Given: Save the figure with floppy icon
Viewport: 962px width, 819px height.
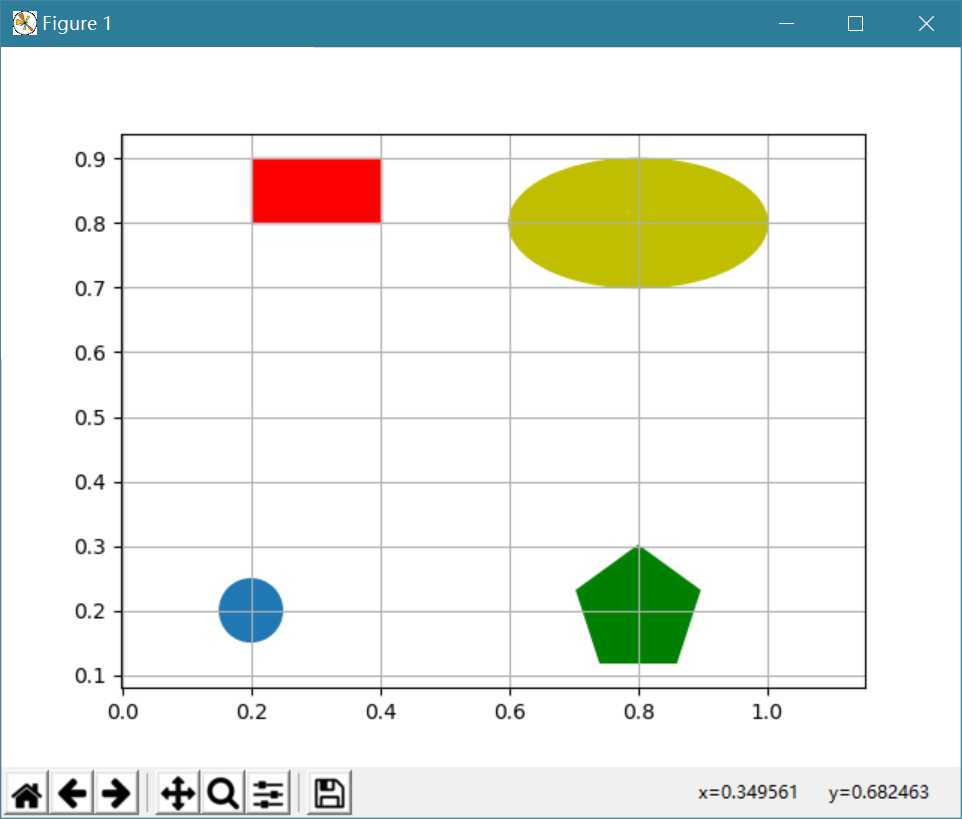Looking at the screenshot, I should [x=329, y=793].
